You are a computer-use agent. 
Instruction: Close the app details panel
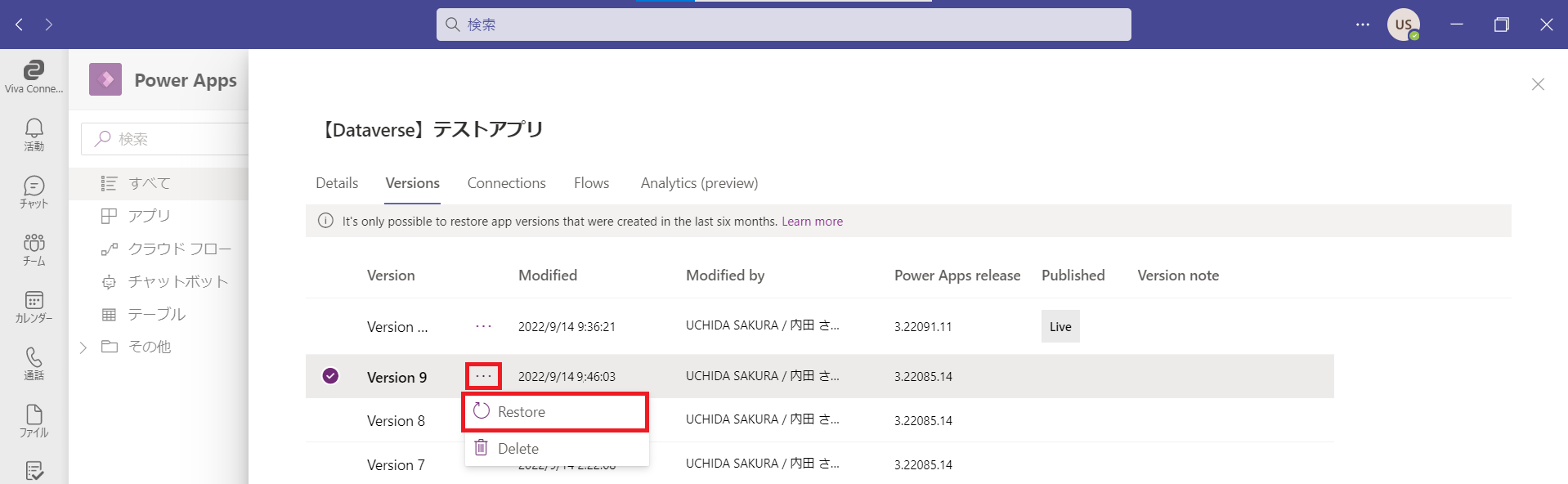click(1538, 84)
